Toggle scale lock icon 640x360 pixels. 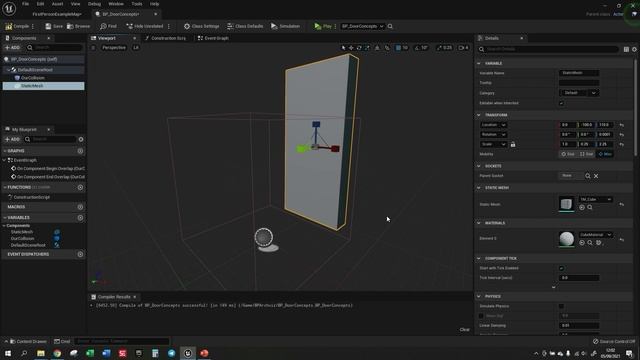tap(513, 144)
